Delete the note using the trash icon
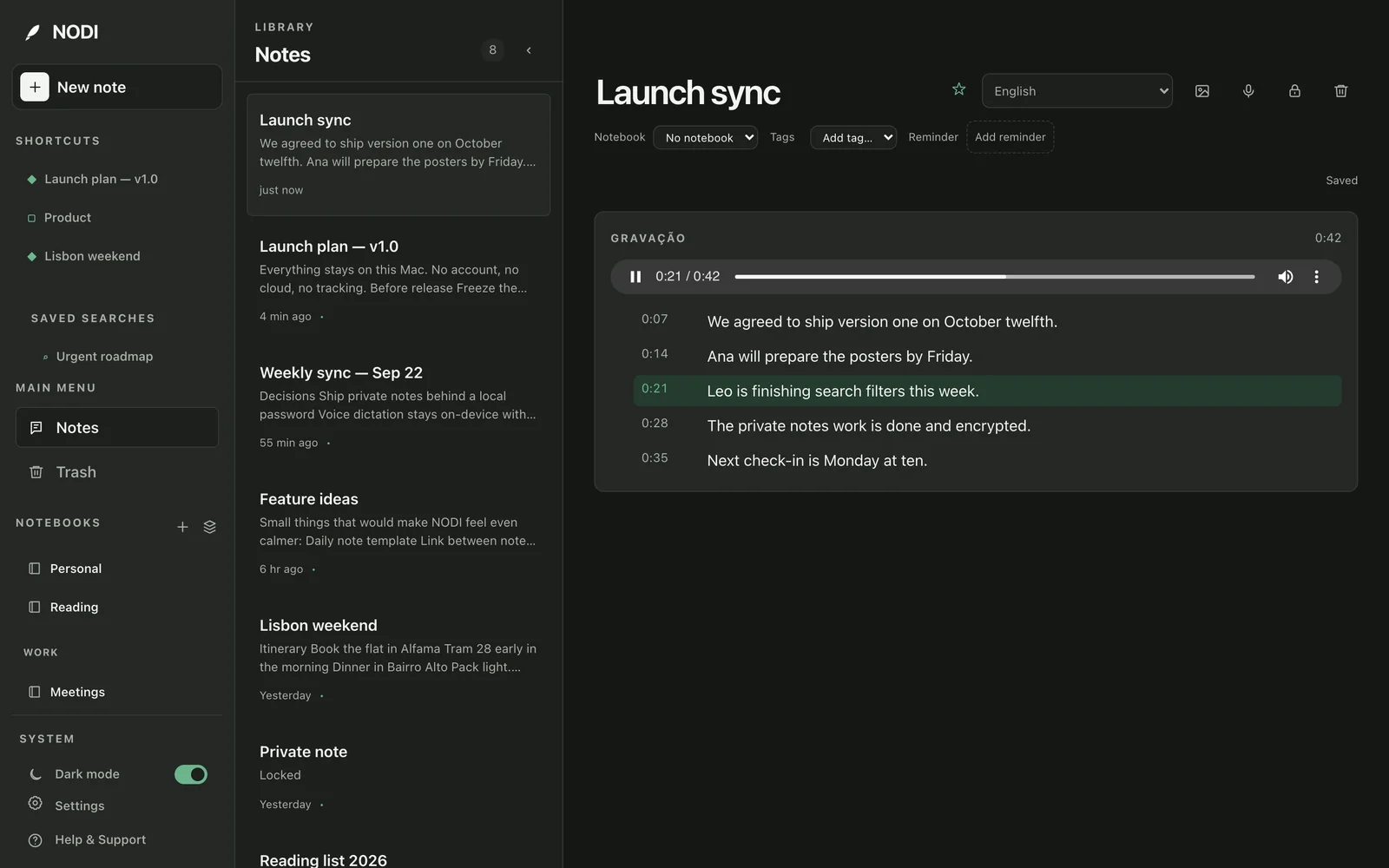The width and height of the screenshot is (1389, 868). click(1340, 91)
